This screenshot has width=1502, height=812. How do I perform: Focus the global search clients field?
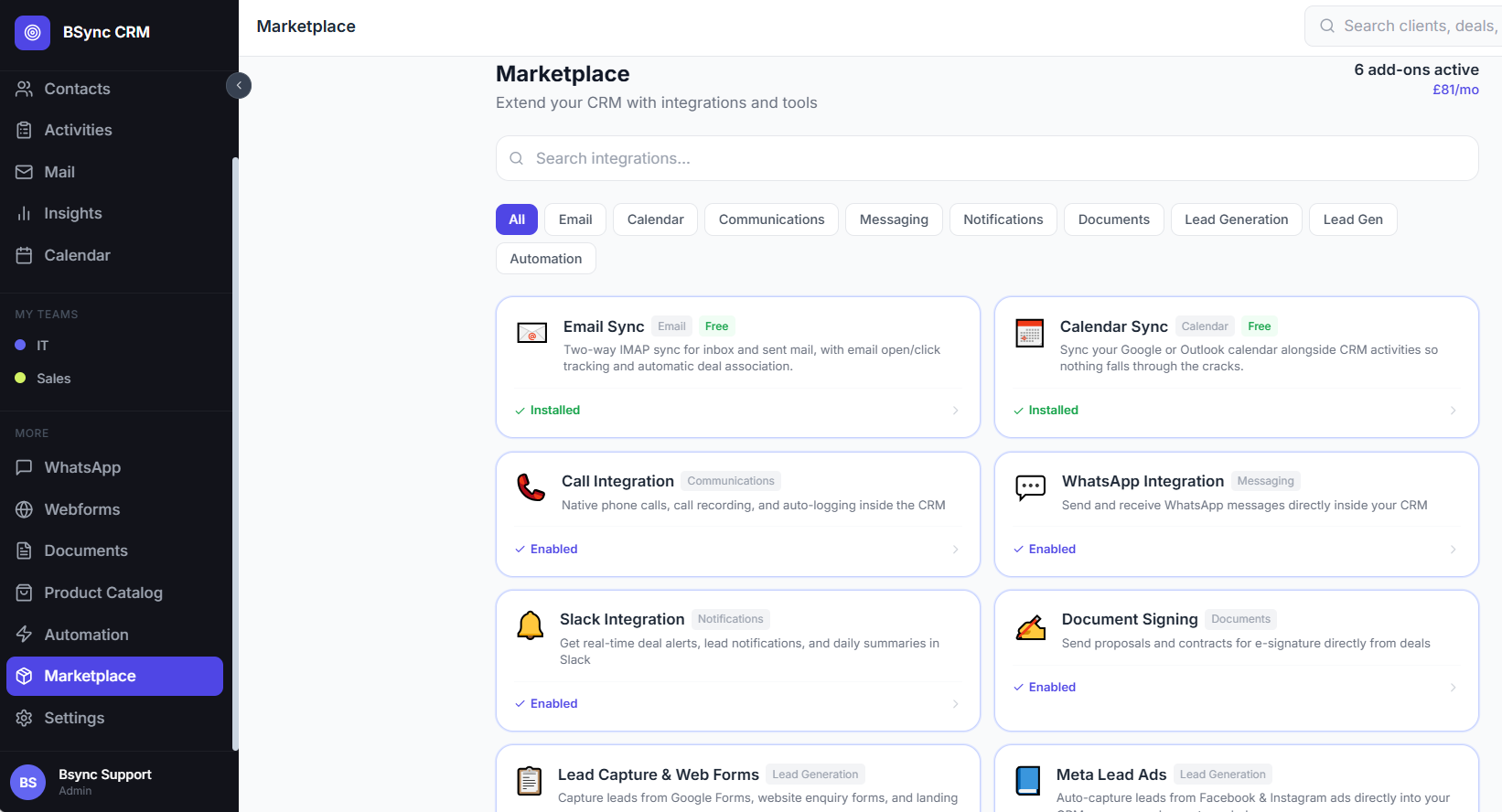click(x=1403, y=26)
